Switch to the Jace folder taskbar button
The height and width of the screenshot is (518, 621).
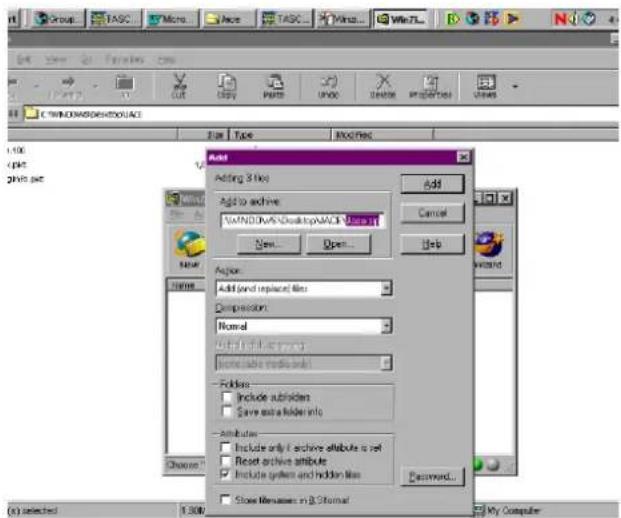pyautogui.click(x=227, y=19)
